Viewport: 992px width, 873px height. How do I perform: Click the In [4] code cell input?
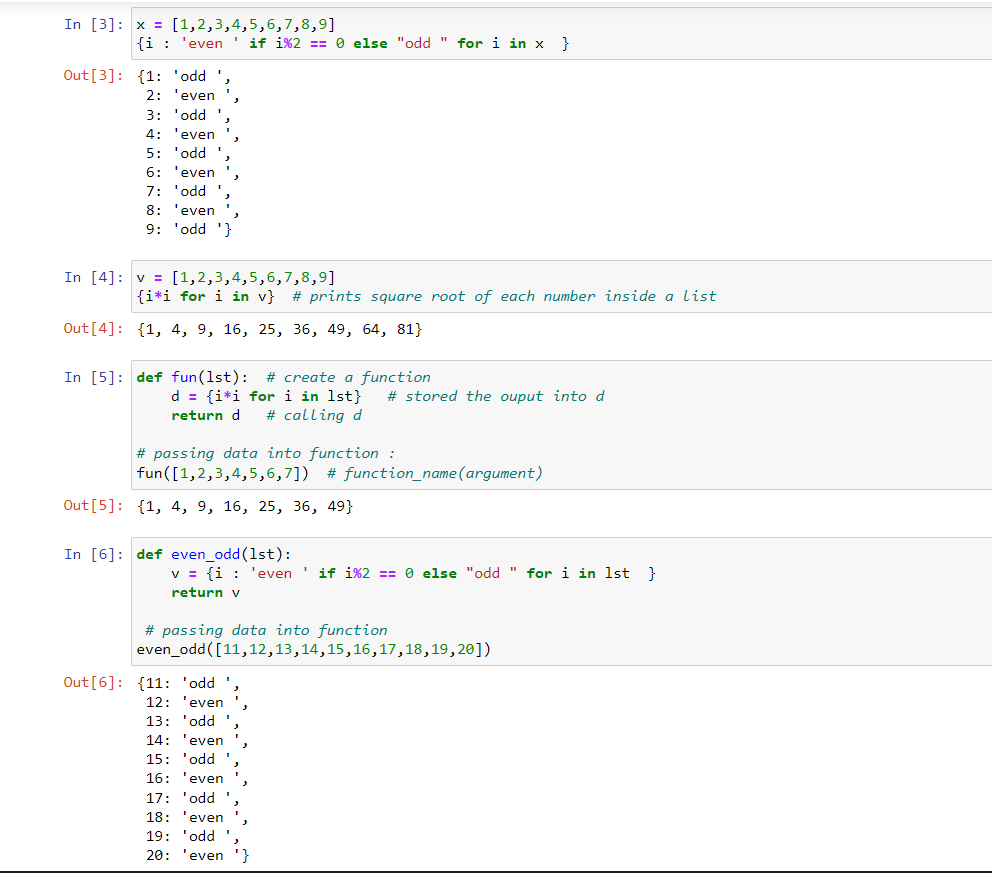562,287
